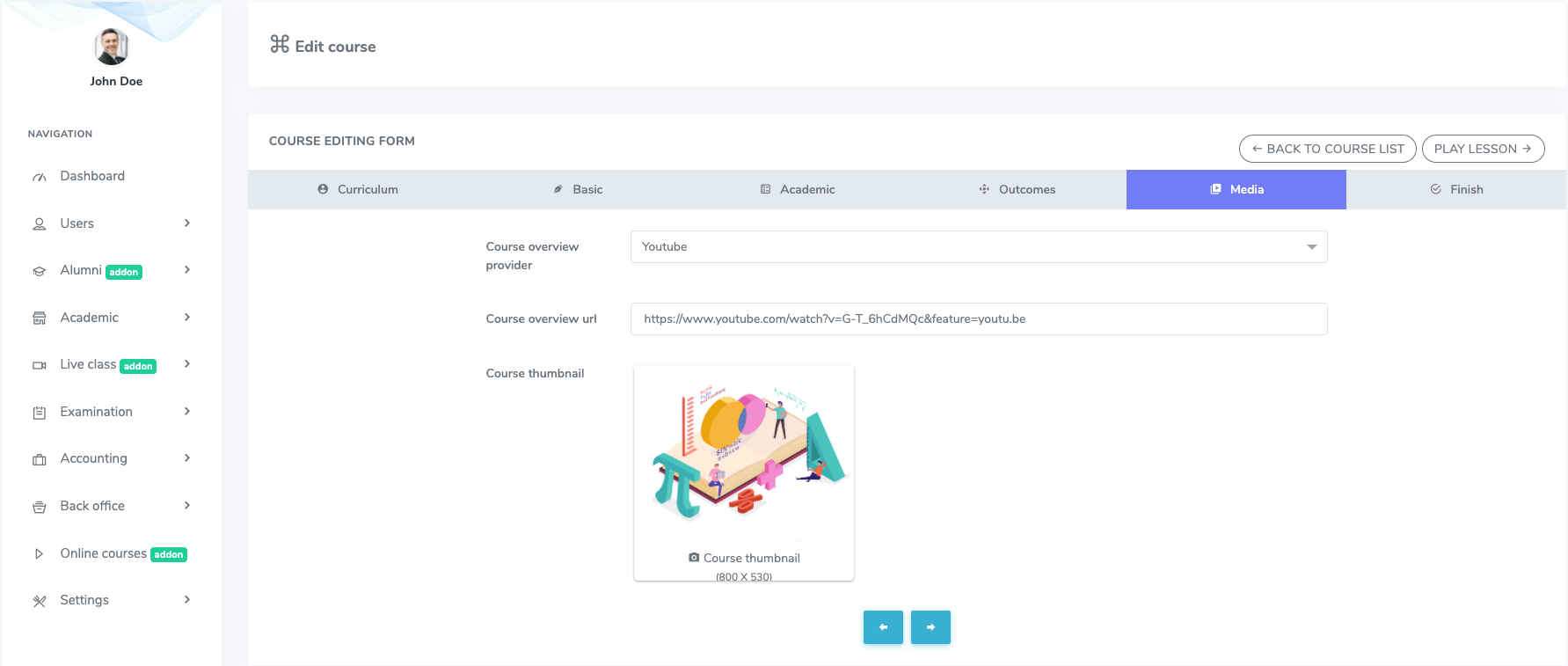This screenshot has width=1568, height=666.
Task: Open the Course overview provider dropdown
Action: [x=978, y=247]
